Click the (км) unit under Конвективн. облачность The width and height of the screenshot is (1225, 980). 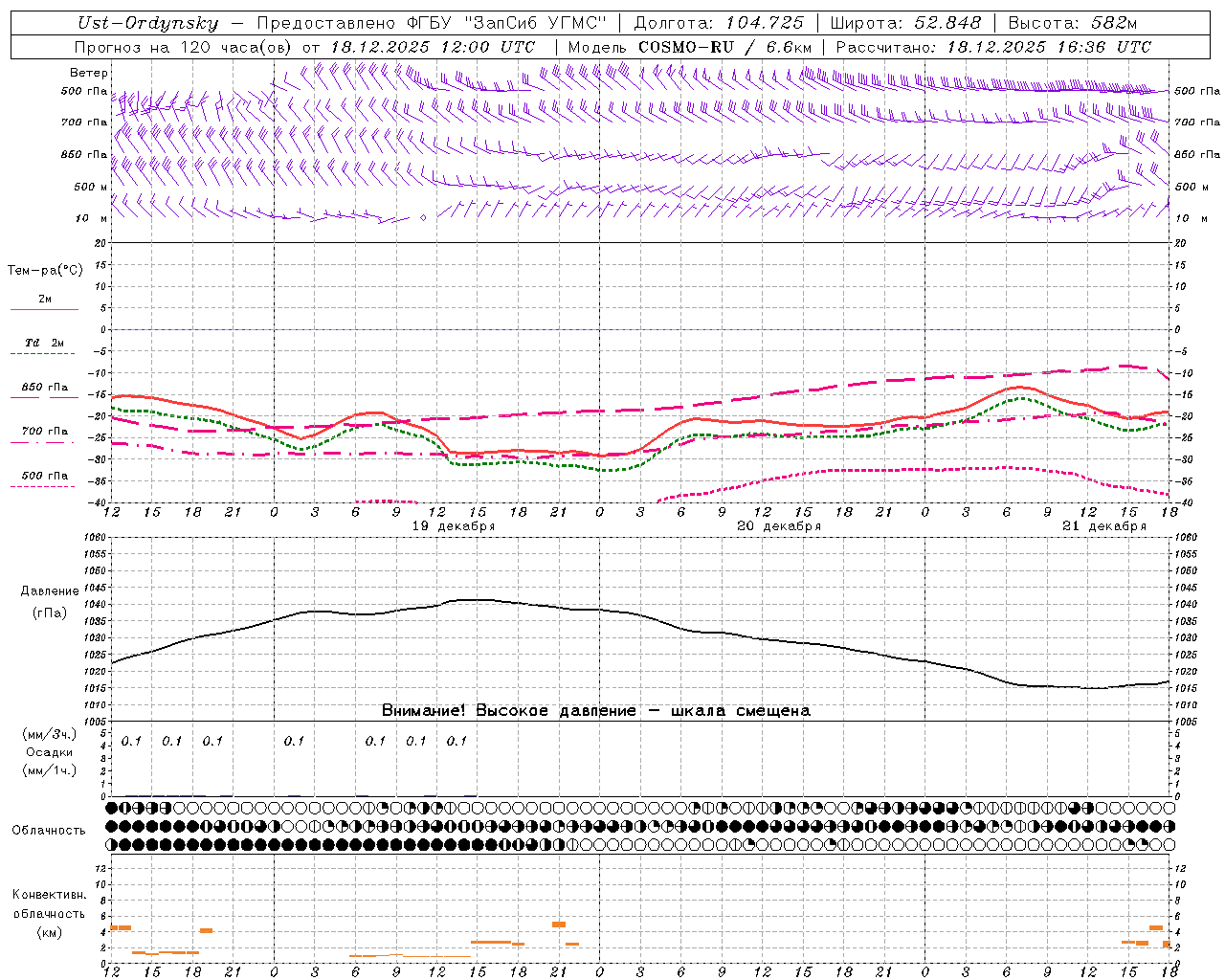click(x=50, y=932)
